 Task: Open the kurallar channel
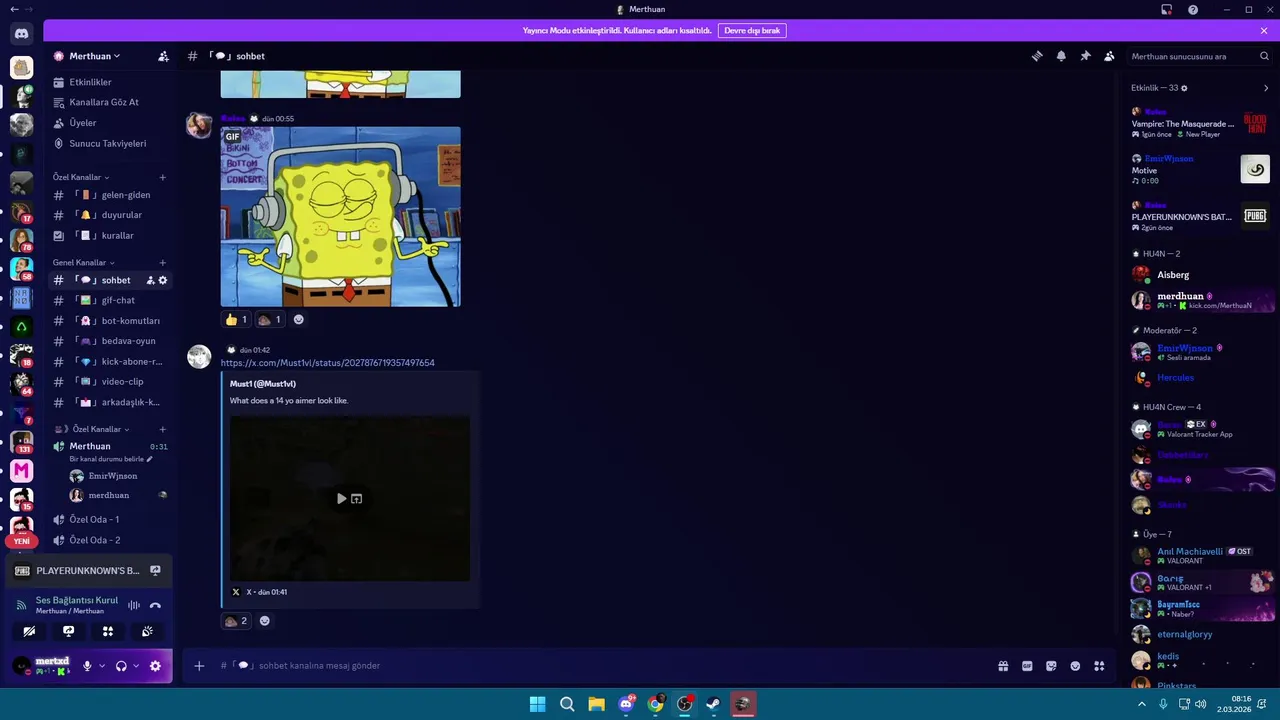coord(110,236)
